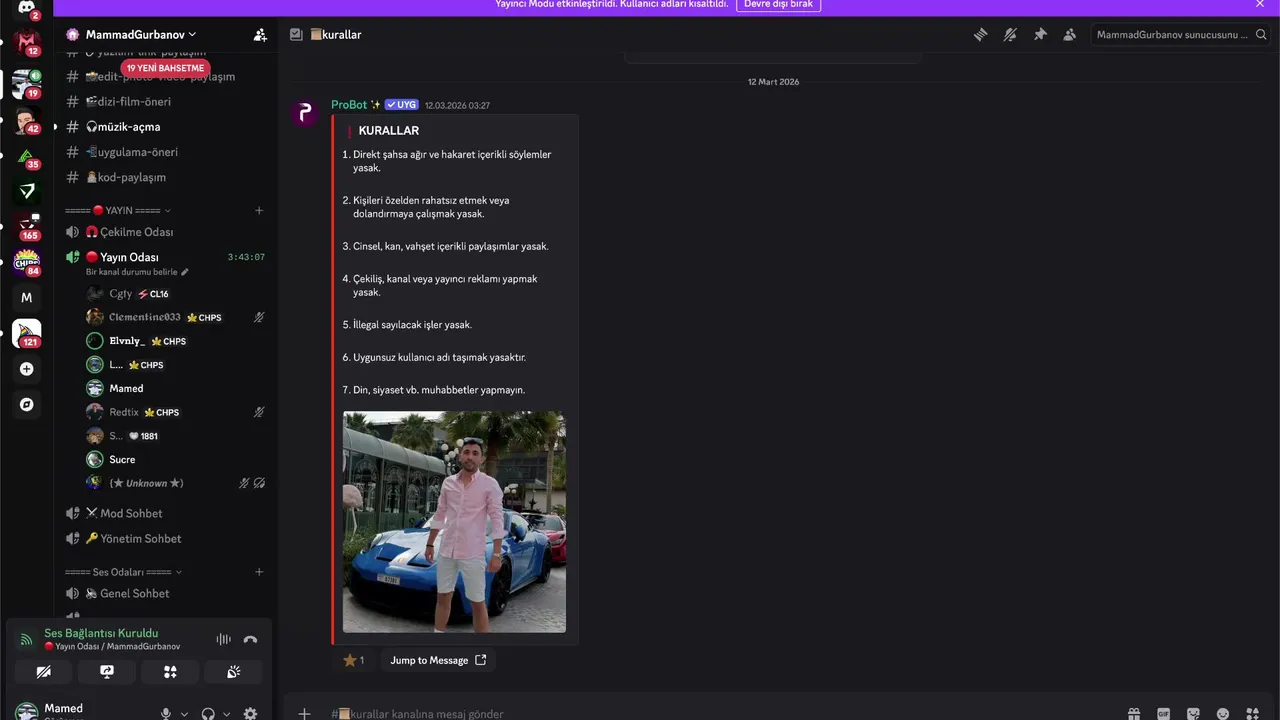The height and width of the screenshot is (720, 1280).
Task: Open the soundboard icon in voice panel
Action: pos(233,672)
